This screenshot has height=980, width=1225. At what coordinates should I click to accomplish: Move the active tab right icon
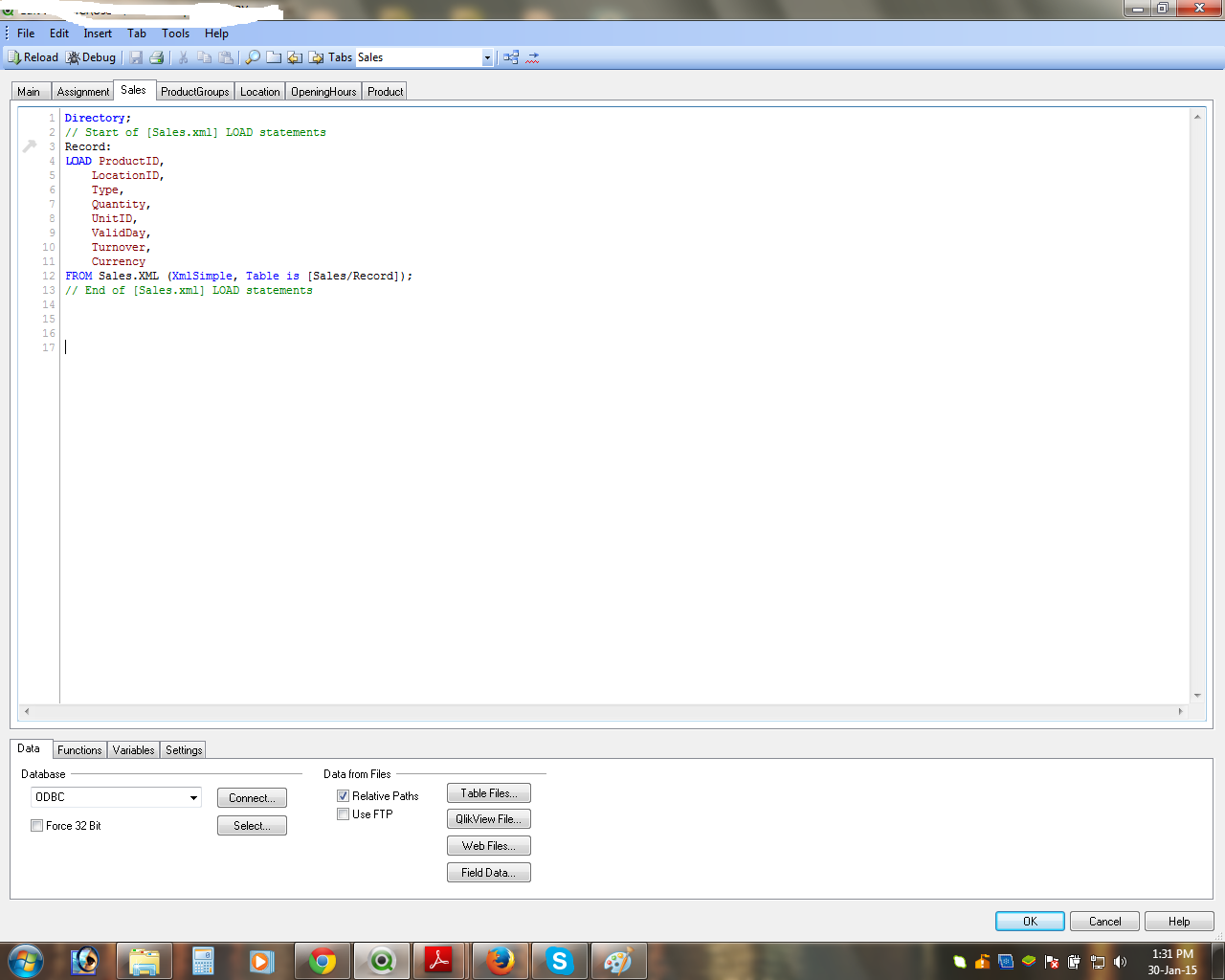[316, 57]
